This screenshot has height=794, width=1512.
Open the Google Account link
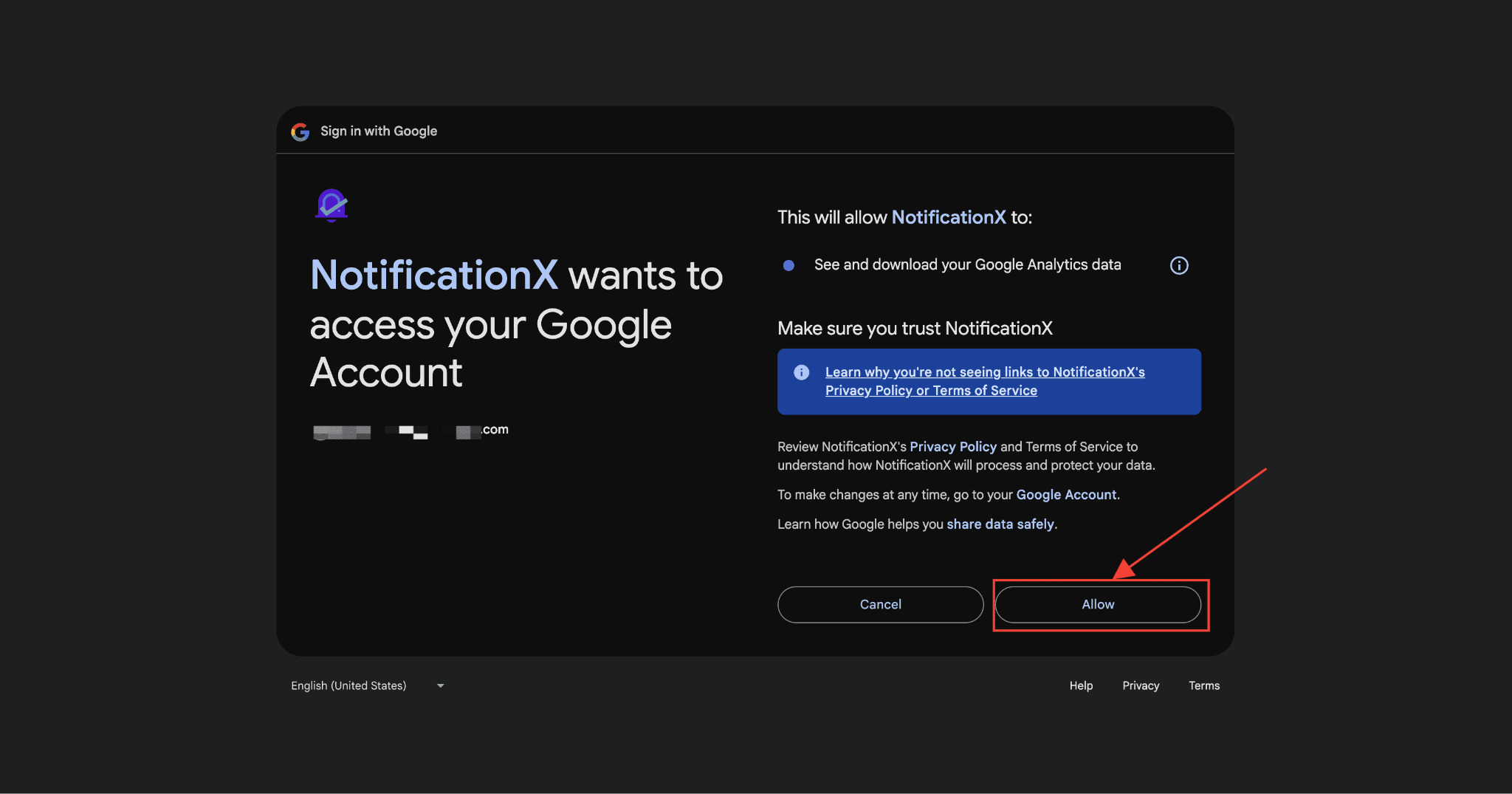(x=1066, y=495)
